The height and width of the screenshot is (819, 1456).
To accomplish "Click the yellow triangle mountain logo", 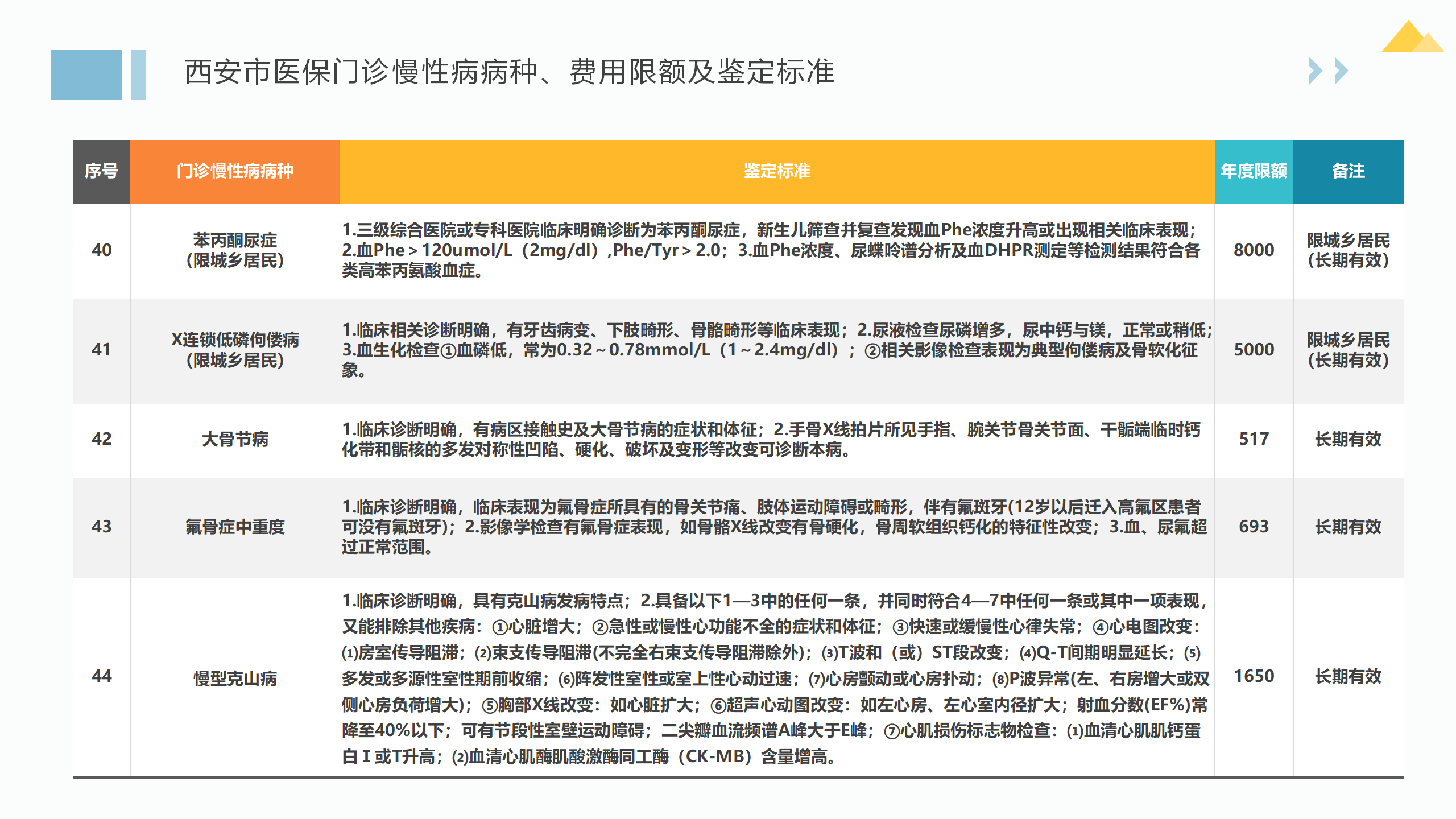I will point(1412,38).
